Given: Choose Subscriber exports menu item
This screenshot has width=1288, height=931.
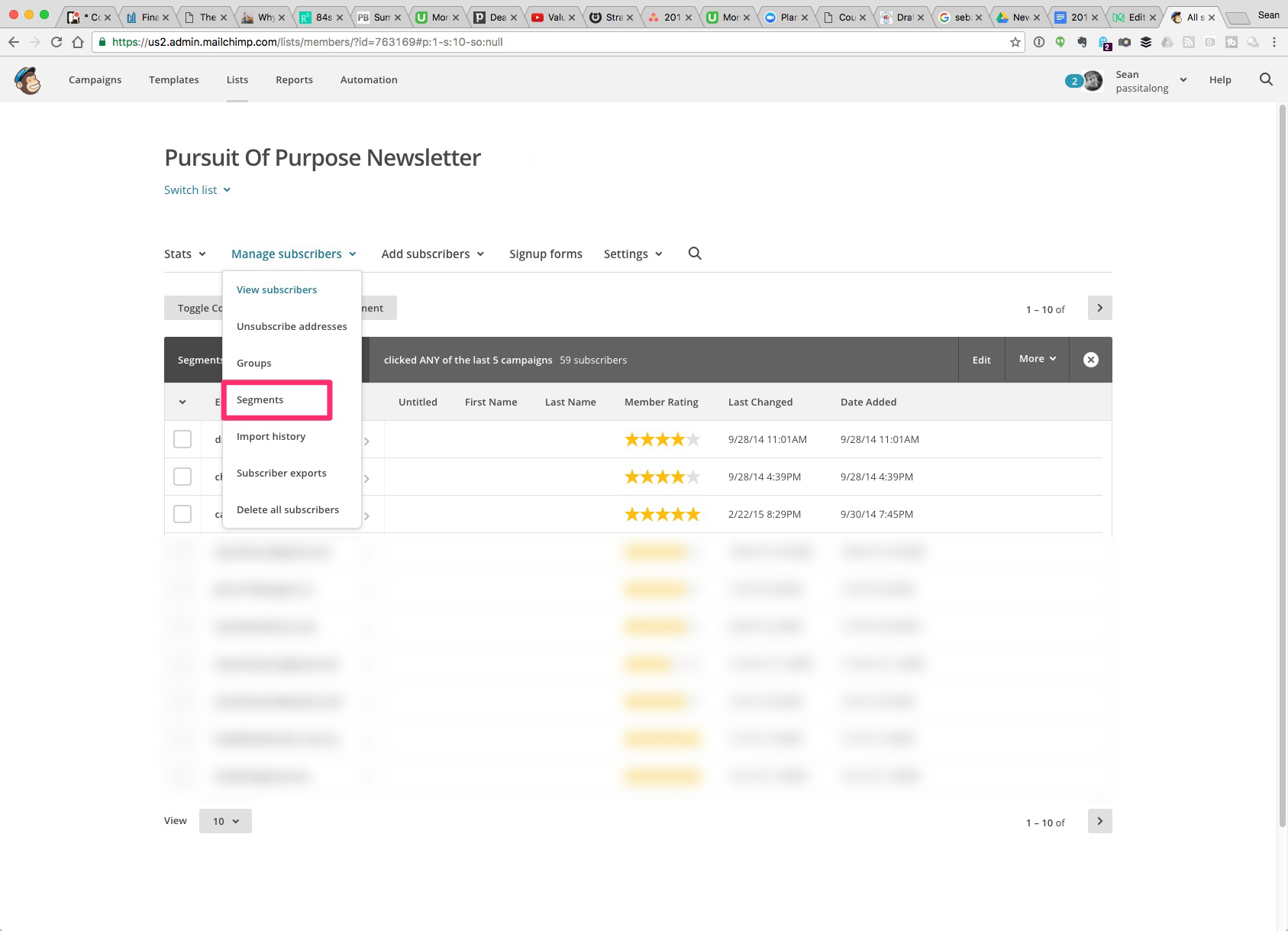Looking at the screenshot, I should pyautogui.click(x=282, y=473).
